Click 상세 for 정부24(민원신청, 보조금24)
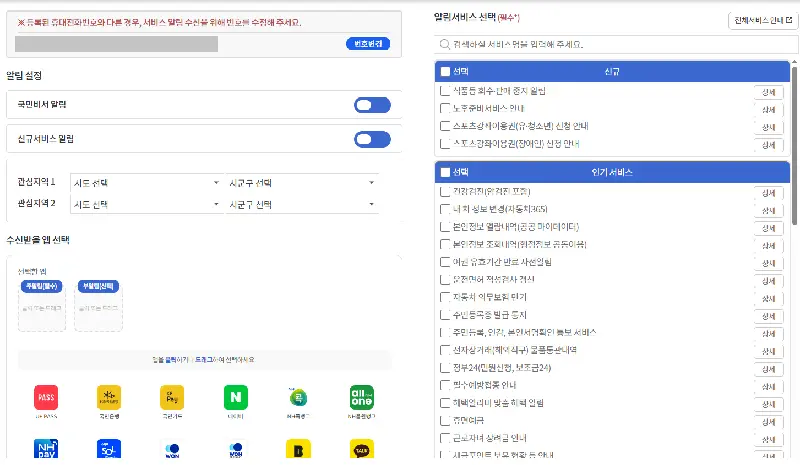 click(x=768, y=369)
